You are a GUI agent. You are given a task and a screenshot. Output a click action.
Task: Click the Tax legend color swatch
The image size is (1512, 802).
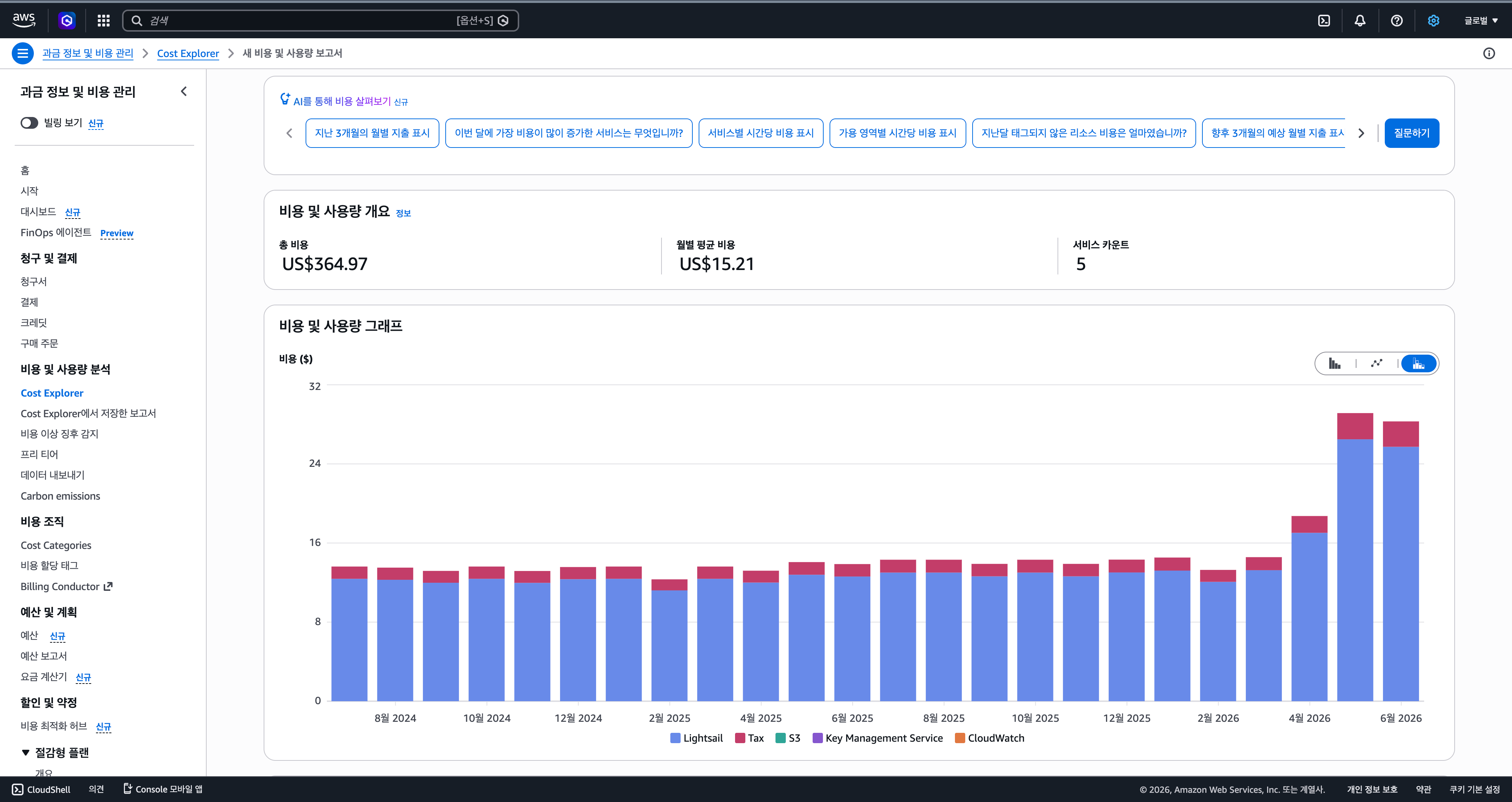click(740, 738)
